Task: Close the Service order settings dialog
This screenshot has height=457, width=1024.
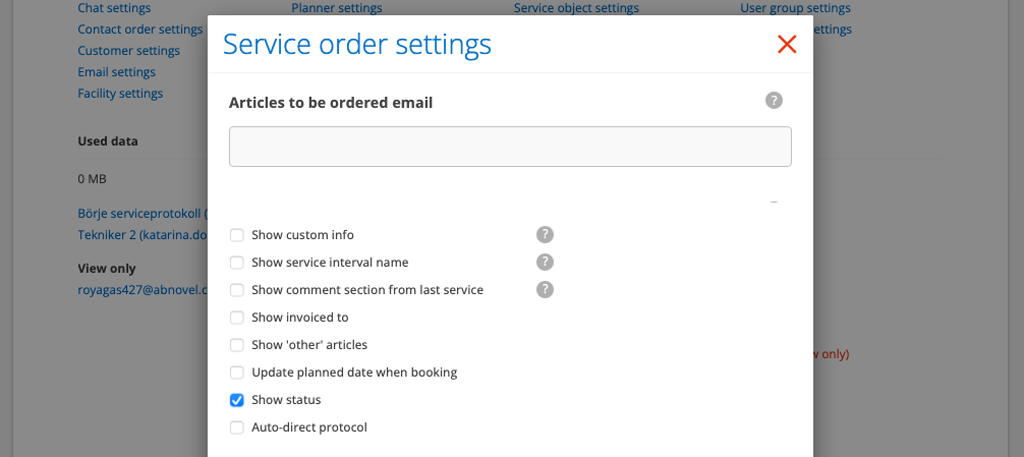Action: [787, 44]
